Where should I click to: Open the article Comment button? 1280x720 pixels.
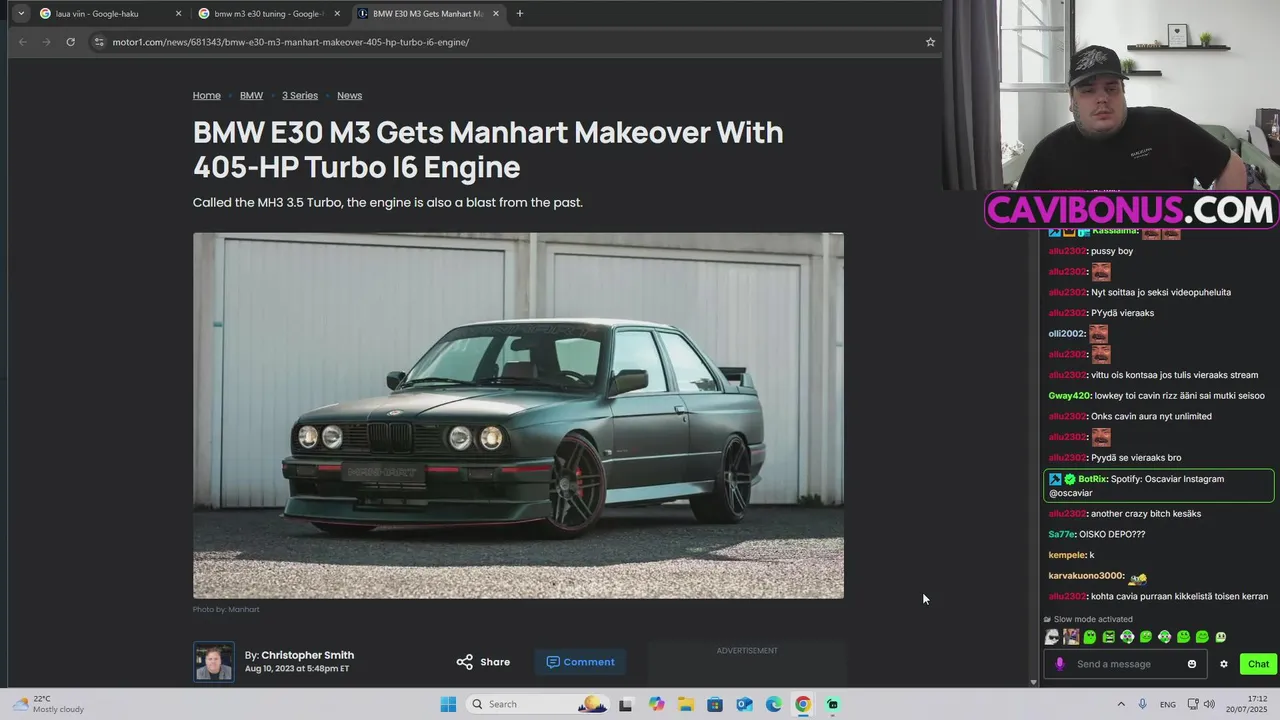(580, 662)
